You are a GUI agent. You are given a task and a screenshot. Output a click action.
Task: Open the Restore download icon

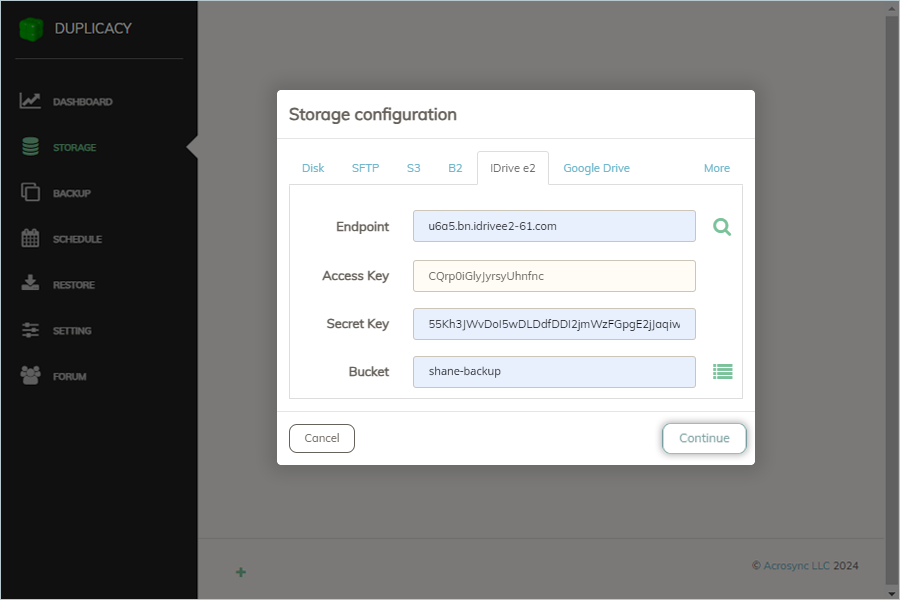point(30,282)
